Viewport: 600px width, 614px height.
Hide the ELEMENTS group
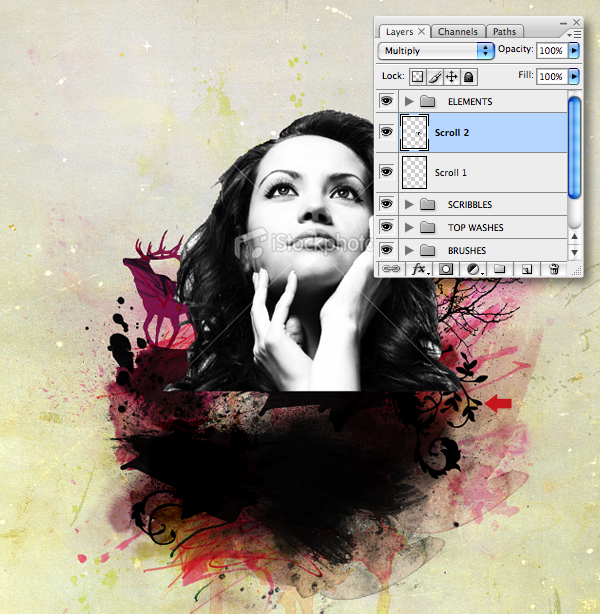[387, 101]
